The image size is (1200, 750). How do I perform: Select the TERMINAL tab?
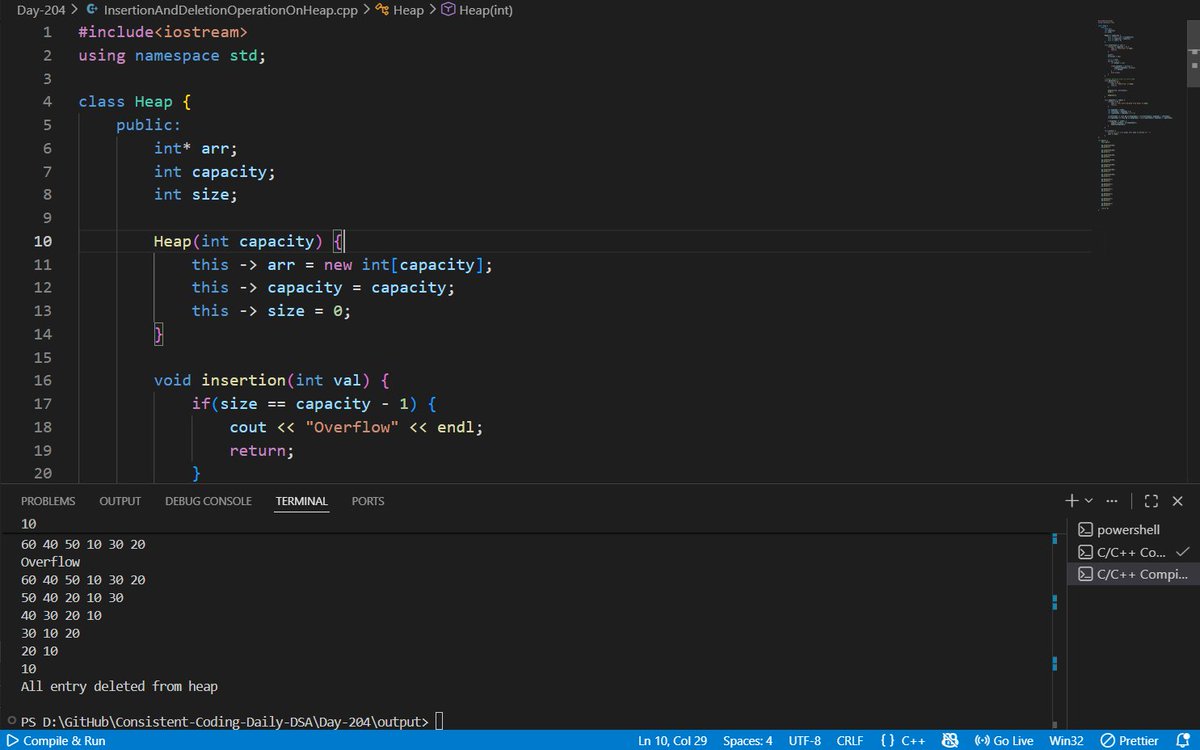[302, 501]
